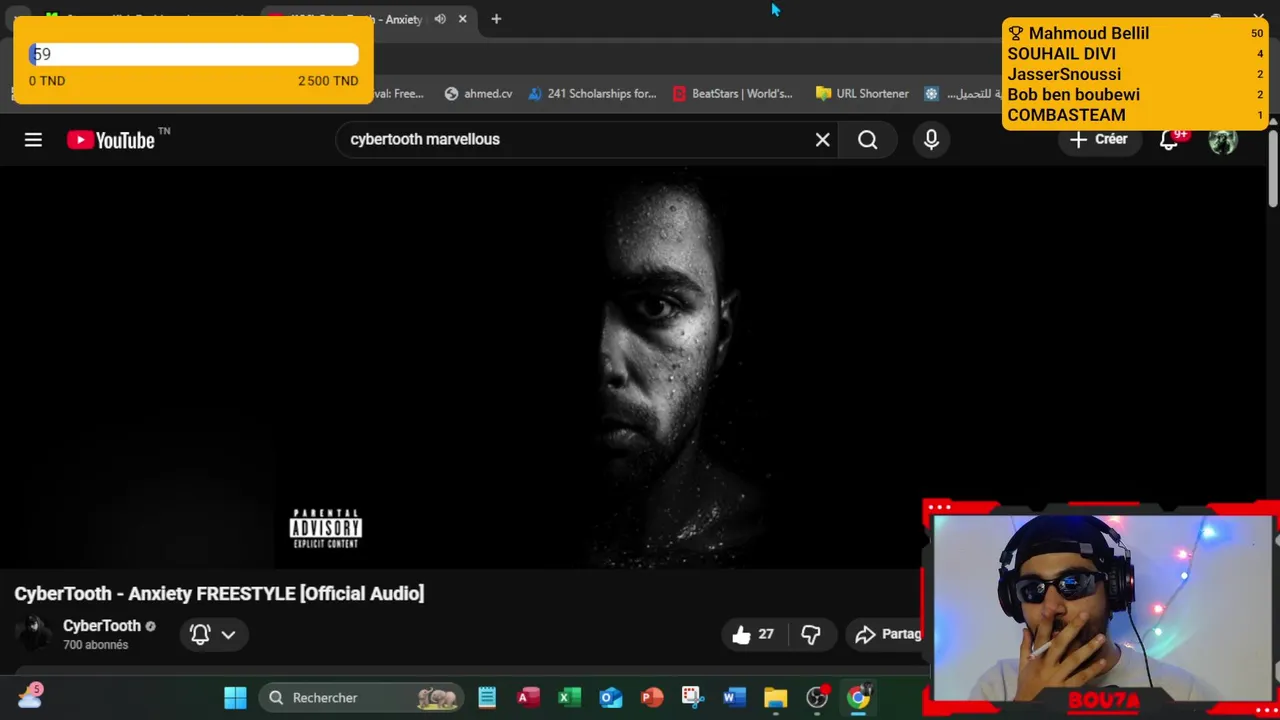Open the BeatStars bookmark
This screenshot has height=720, width=1280.
point(732,93)
